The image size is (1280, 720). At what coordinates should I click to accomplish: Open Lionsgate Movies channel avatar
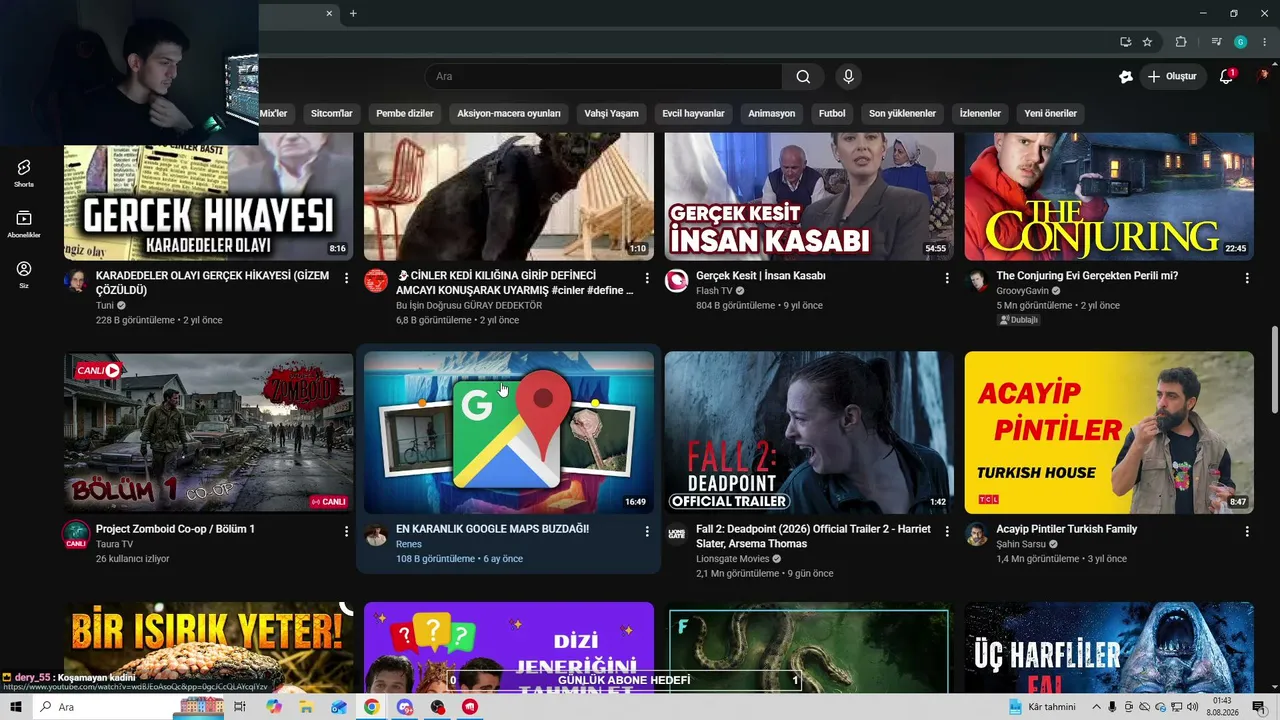coord(676,534)
